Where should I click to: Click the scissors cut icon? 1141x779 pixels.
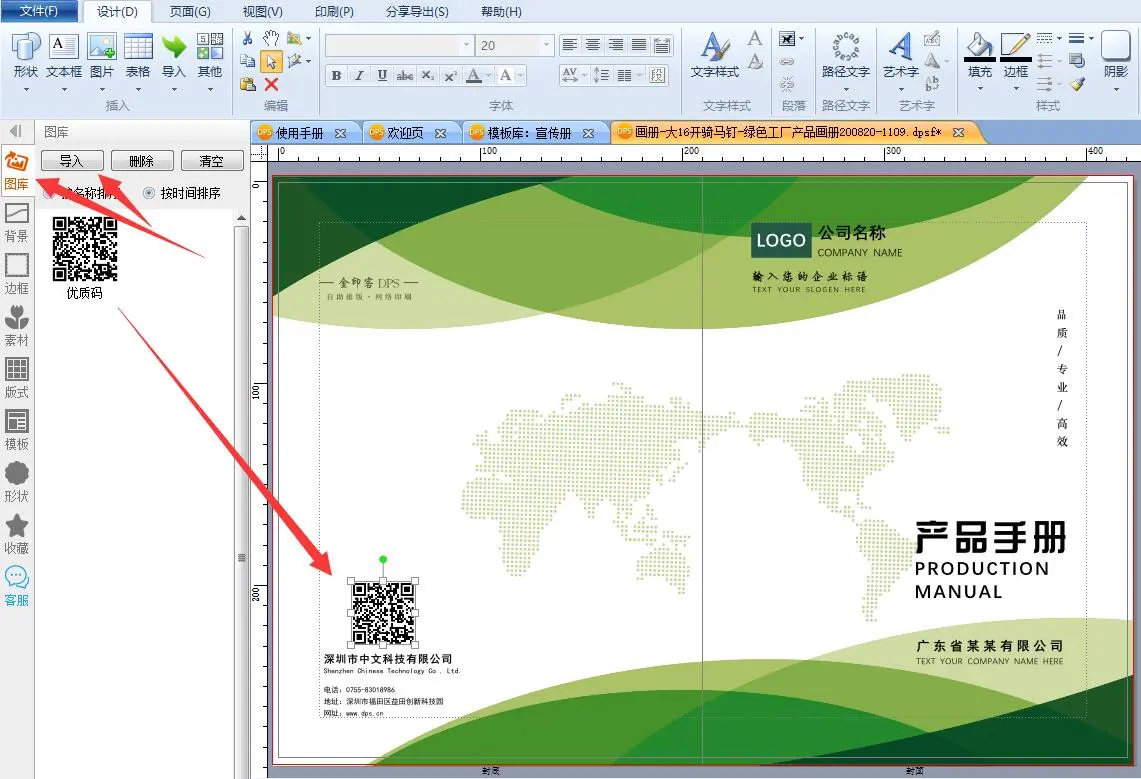[x=247, y=38]
